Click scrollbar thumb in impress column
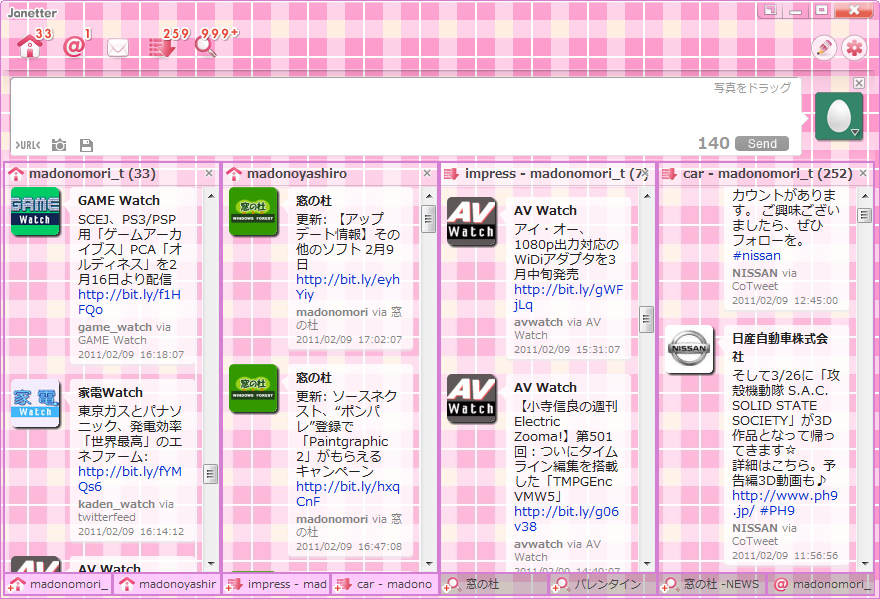Image resolution: width=880 pixels, height=599 pixels. pos(647,319)
